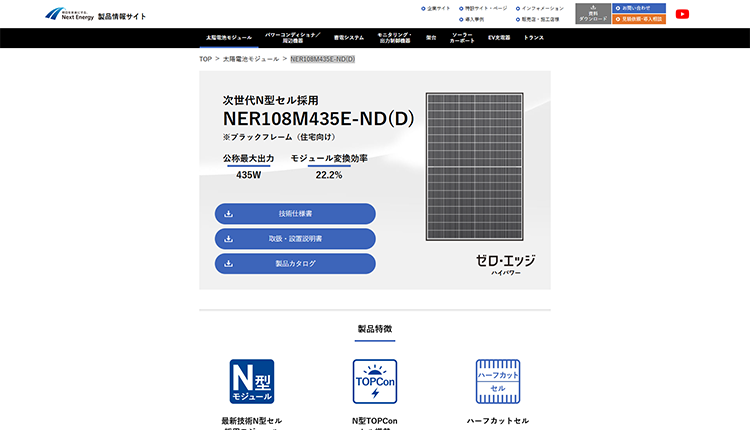Image resolution: width=750 pixels, height=430 pixels.
Task: Click the ゼロ・エッジ ハイパワー logo
Action: 506,265
